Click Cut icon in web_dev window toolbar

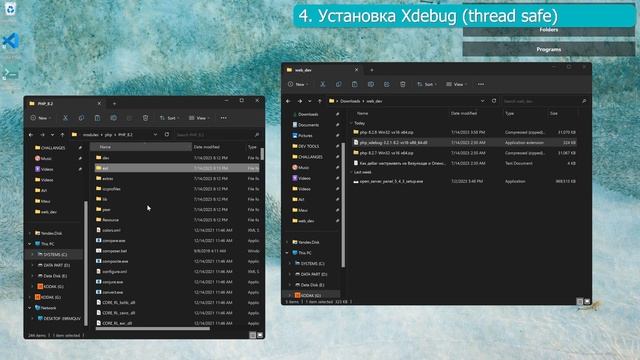(322, 84)
